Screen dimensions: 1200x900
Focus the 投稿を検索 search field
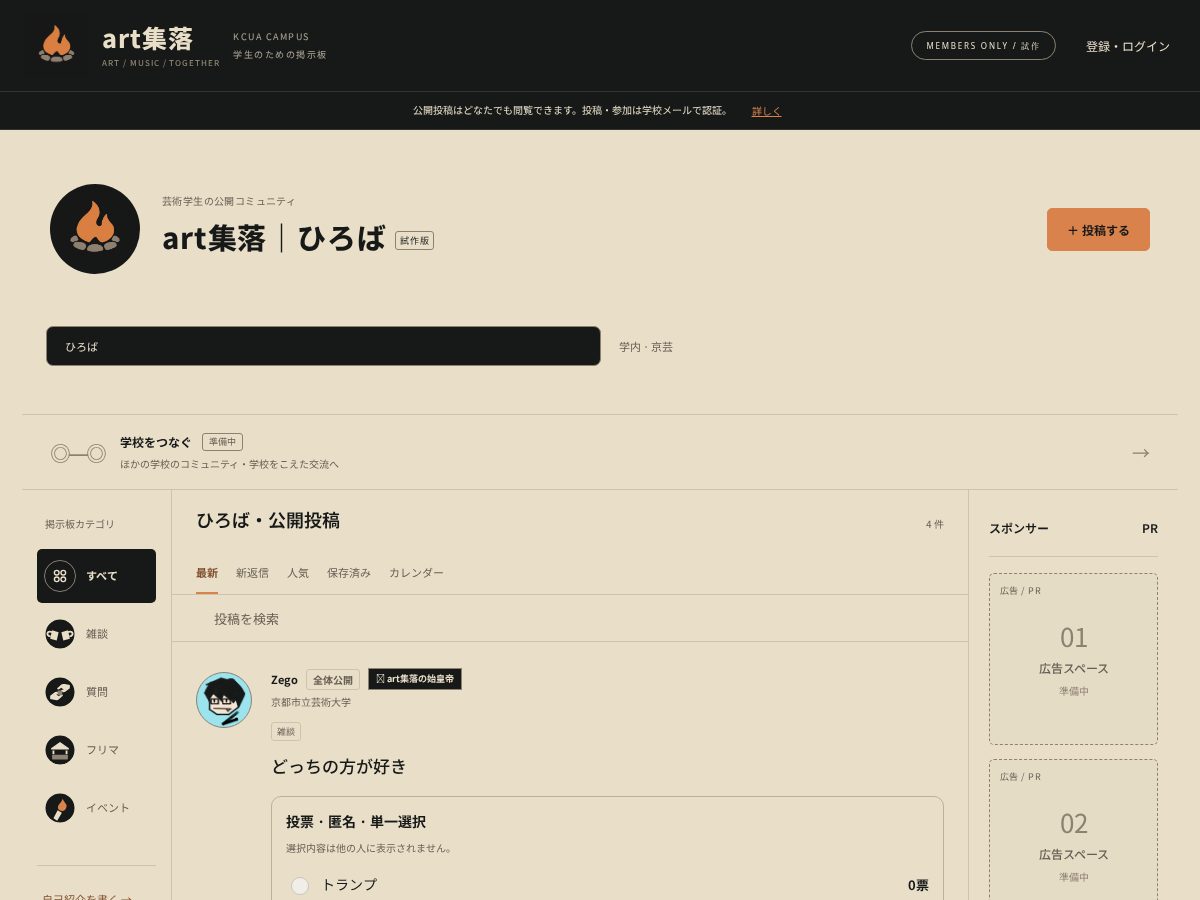point(570,619)
